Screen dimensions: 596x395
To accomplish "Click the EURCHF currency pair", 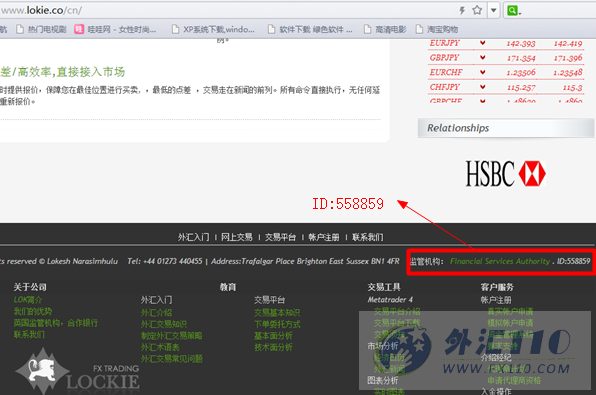I will coord(446,72).
